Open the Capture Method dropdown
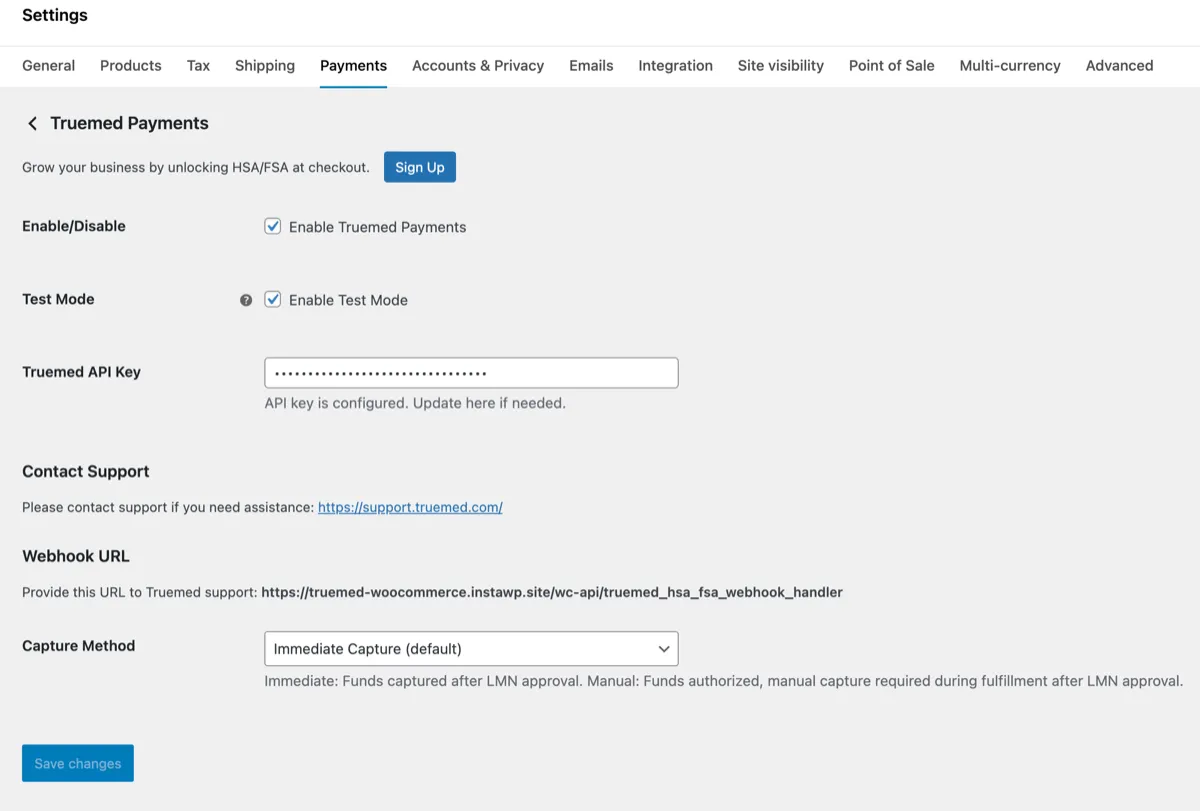 tap(471, 649)
